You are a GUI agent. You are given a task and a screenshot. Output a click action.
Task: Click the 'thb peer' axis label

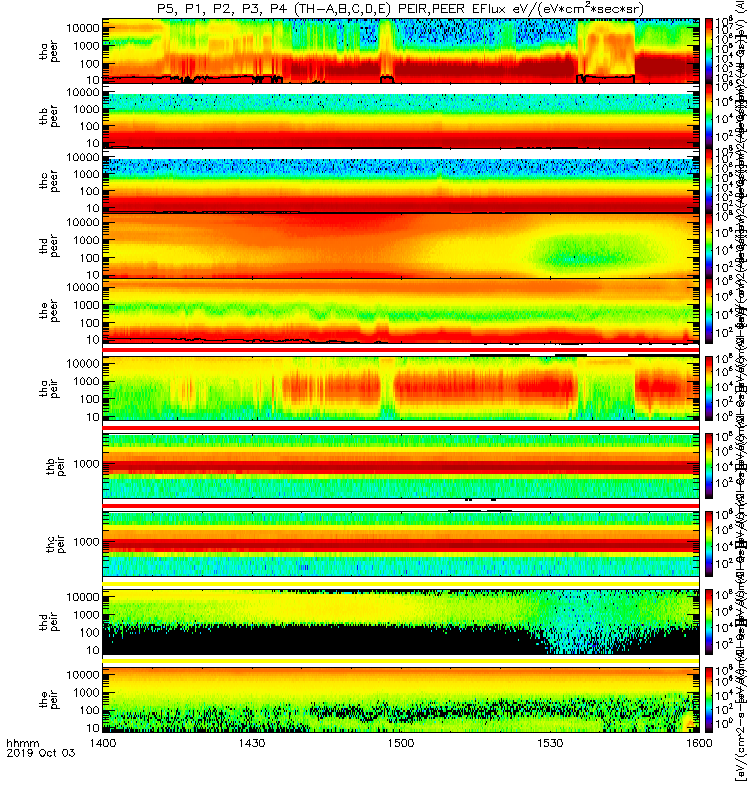pos(49,116)
